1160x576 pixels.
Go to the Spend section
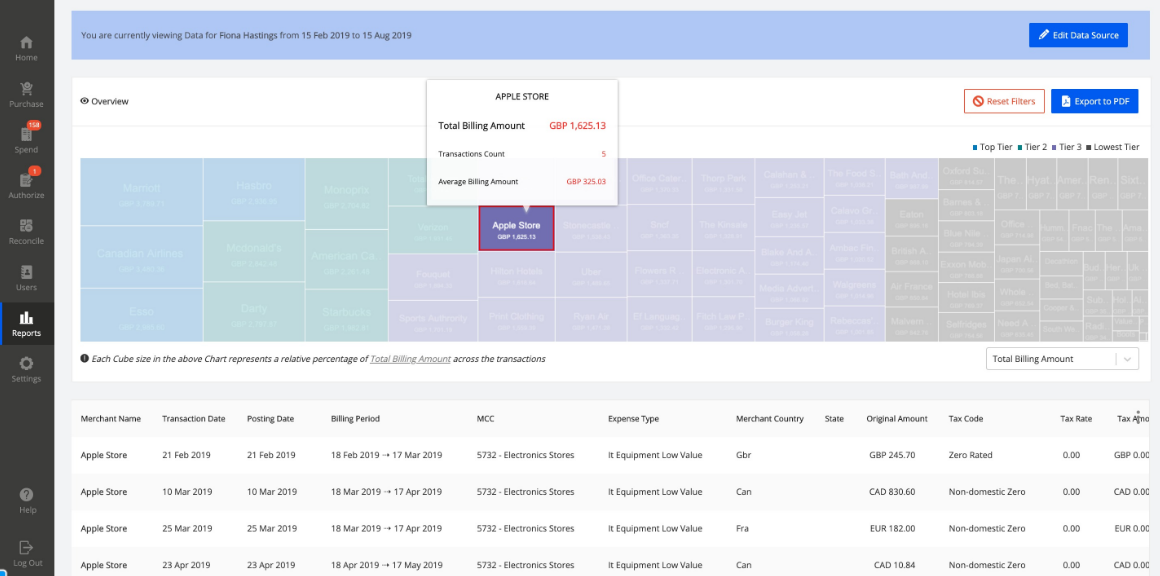coord(27,140)
